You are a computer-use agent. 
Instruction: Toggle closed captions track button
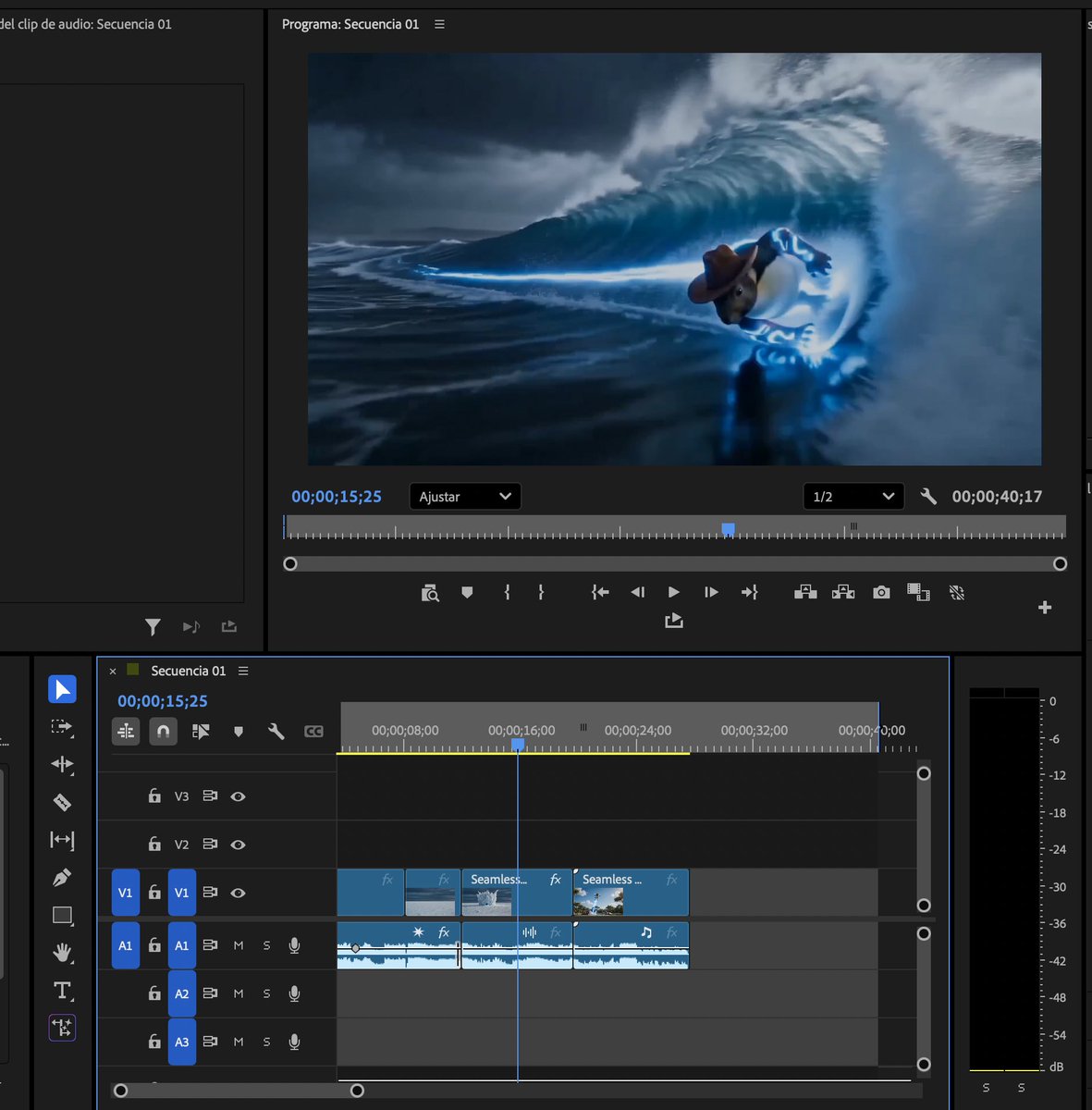pos(313,732)
